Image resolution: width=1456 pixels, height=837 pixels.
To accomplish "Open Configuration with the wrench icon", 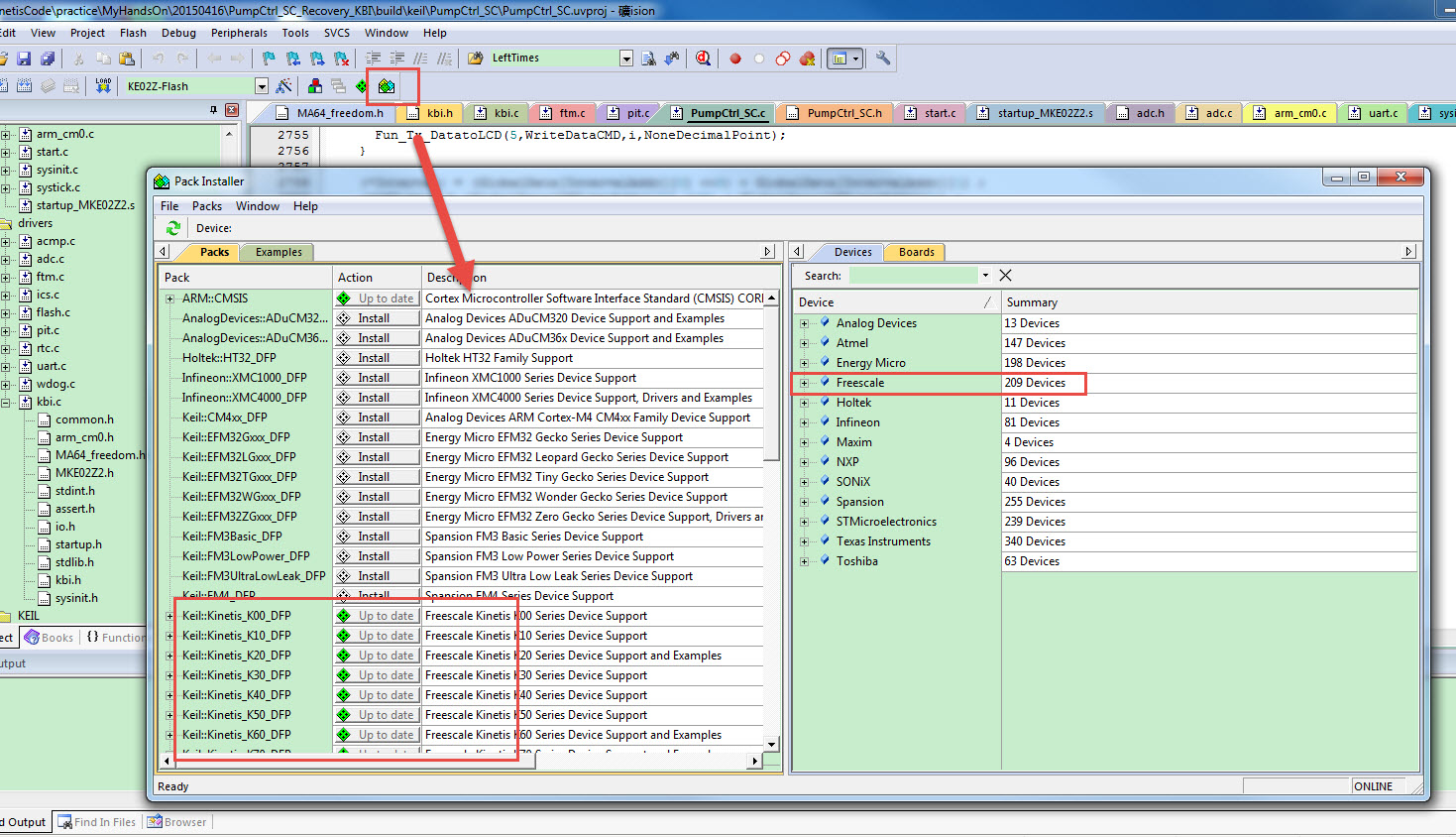I will pyautogui.click(x=883, y=59).
